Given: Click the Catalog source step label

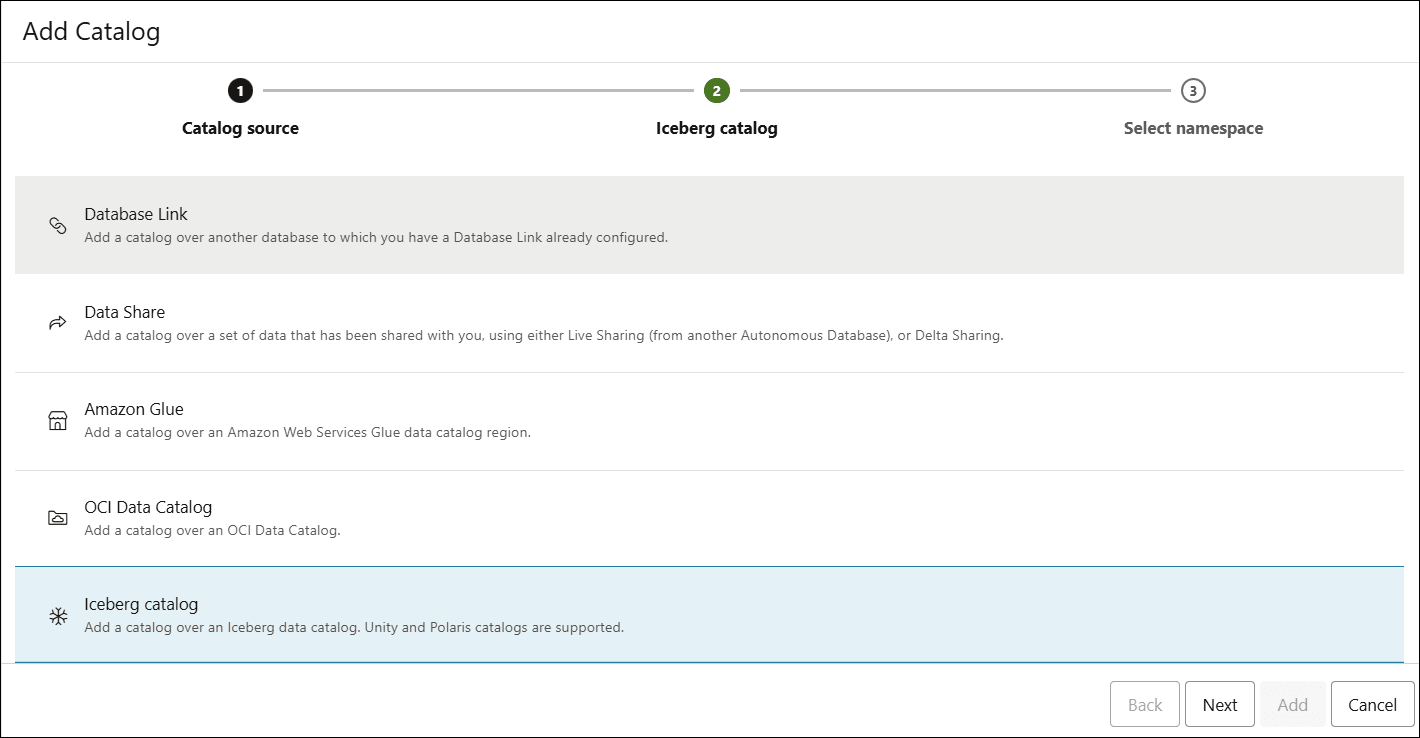Looking at the screenshot, I should [x=240, y=128].
